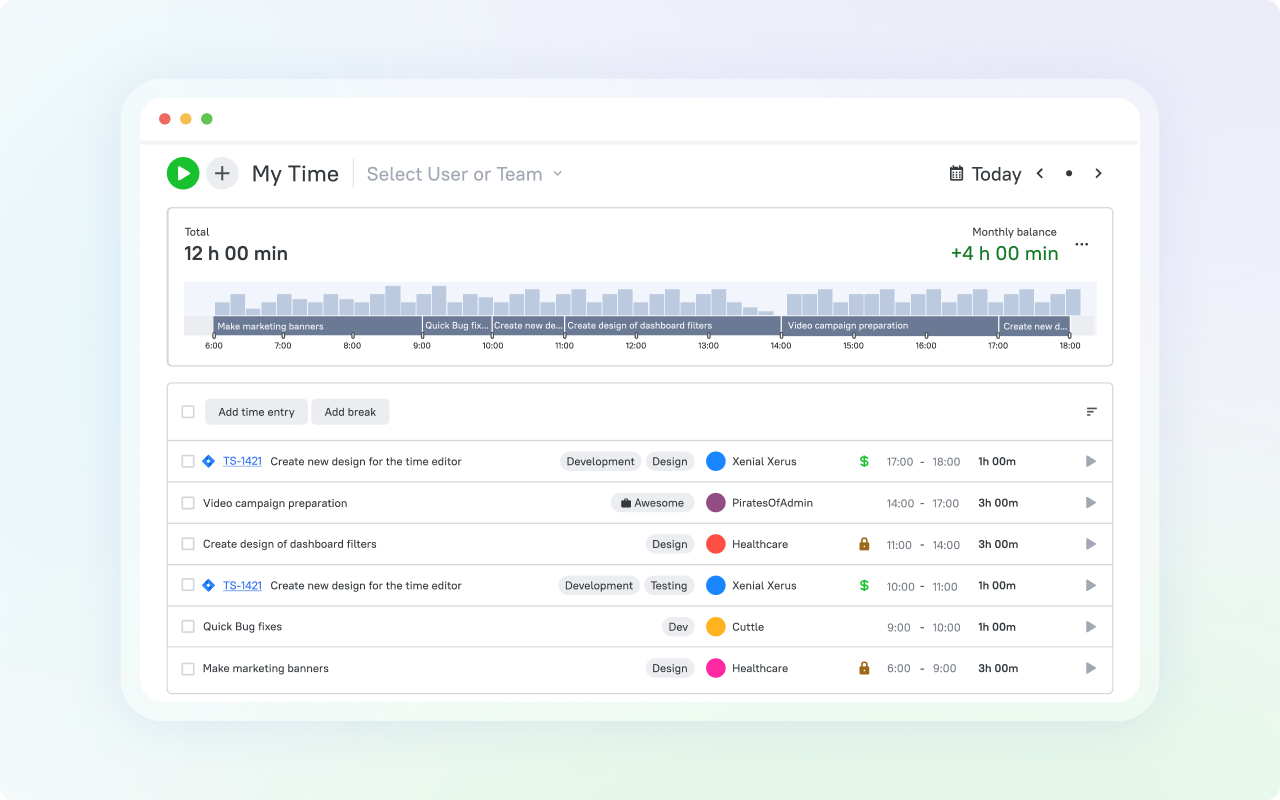This screenshot has height=800, width=1280.
Task: Open the three-dot menu beside Monthly balance
Action: tap(1082, 244)
